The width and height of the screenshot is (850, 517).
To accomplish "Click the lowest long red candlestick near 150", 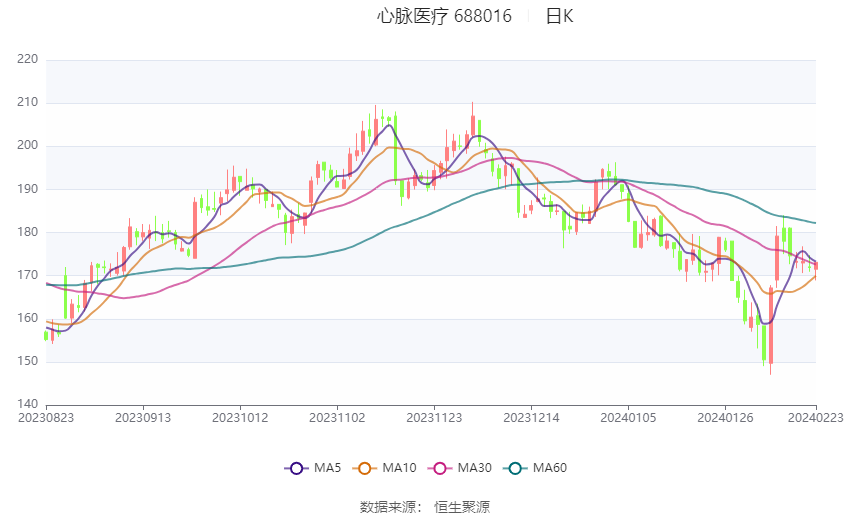I will (770, 326).
